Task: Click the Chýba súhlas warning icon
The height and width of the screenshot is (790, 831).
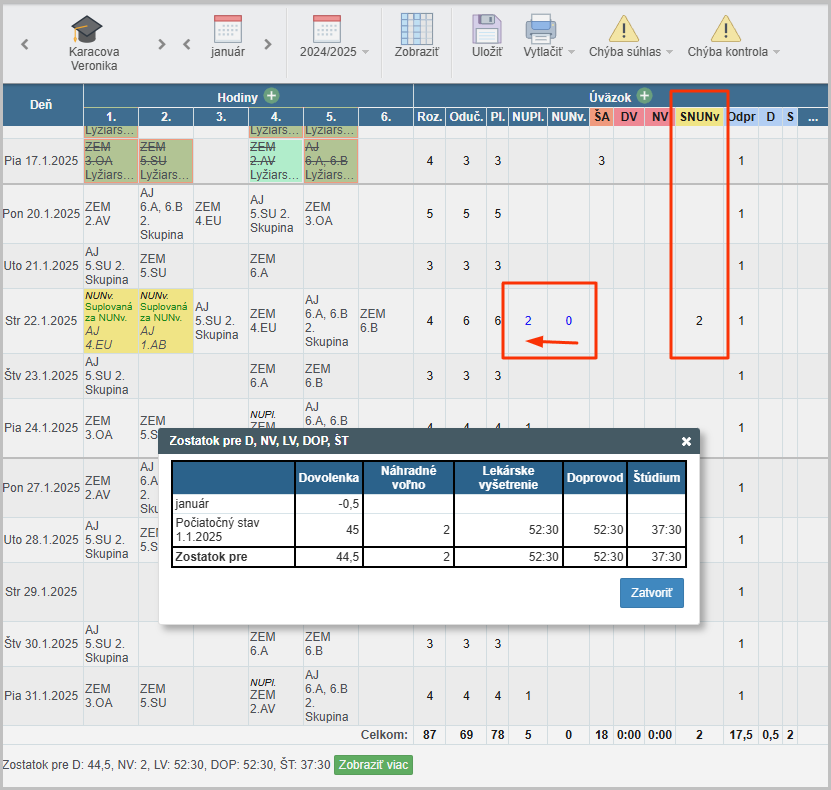Action: [x=624, y=29]
